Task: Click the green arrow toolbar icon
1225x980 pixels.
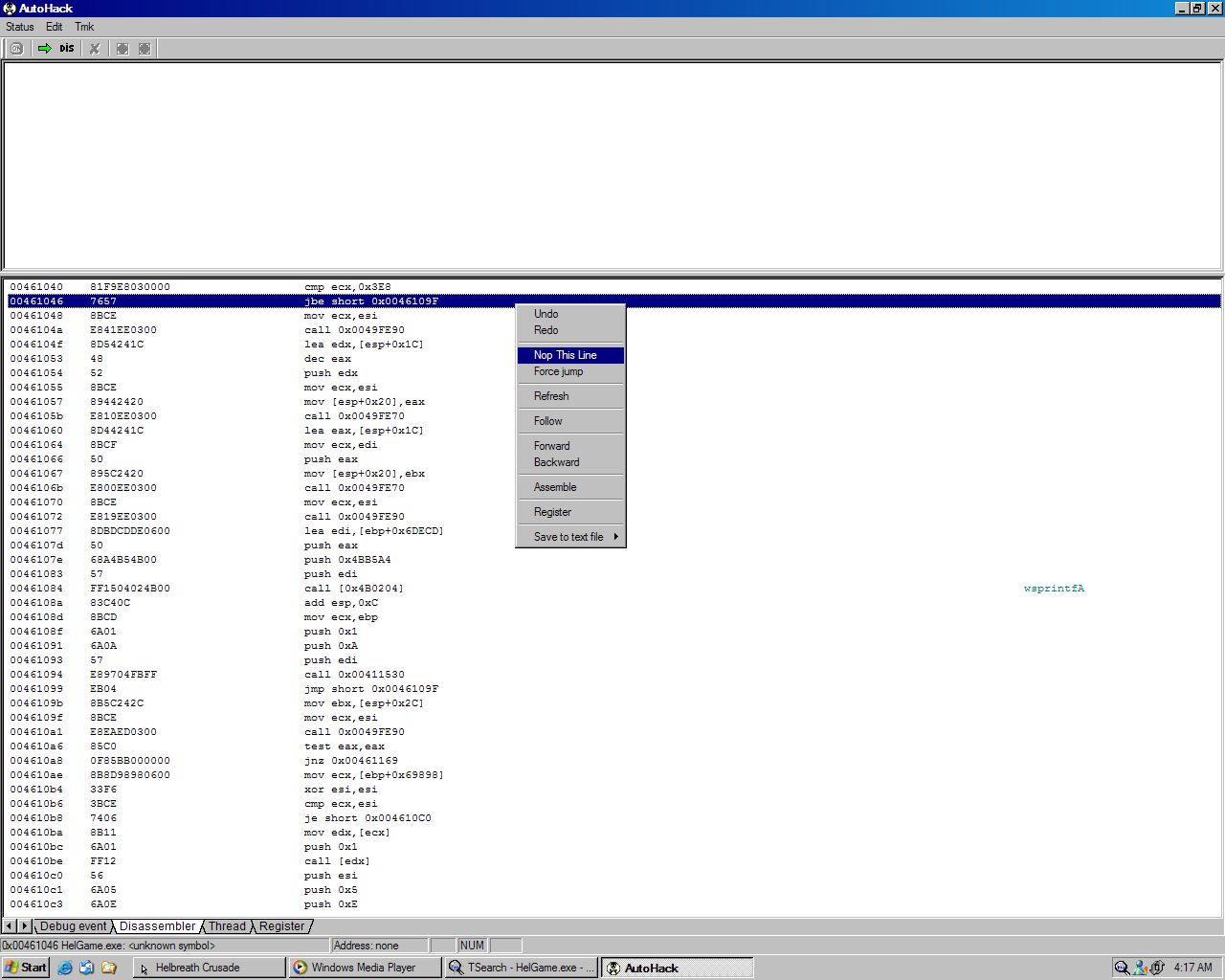Action: [44, 49]
